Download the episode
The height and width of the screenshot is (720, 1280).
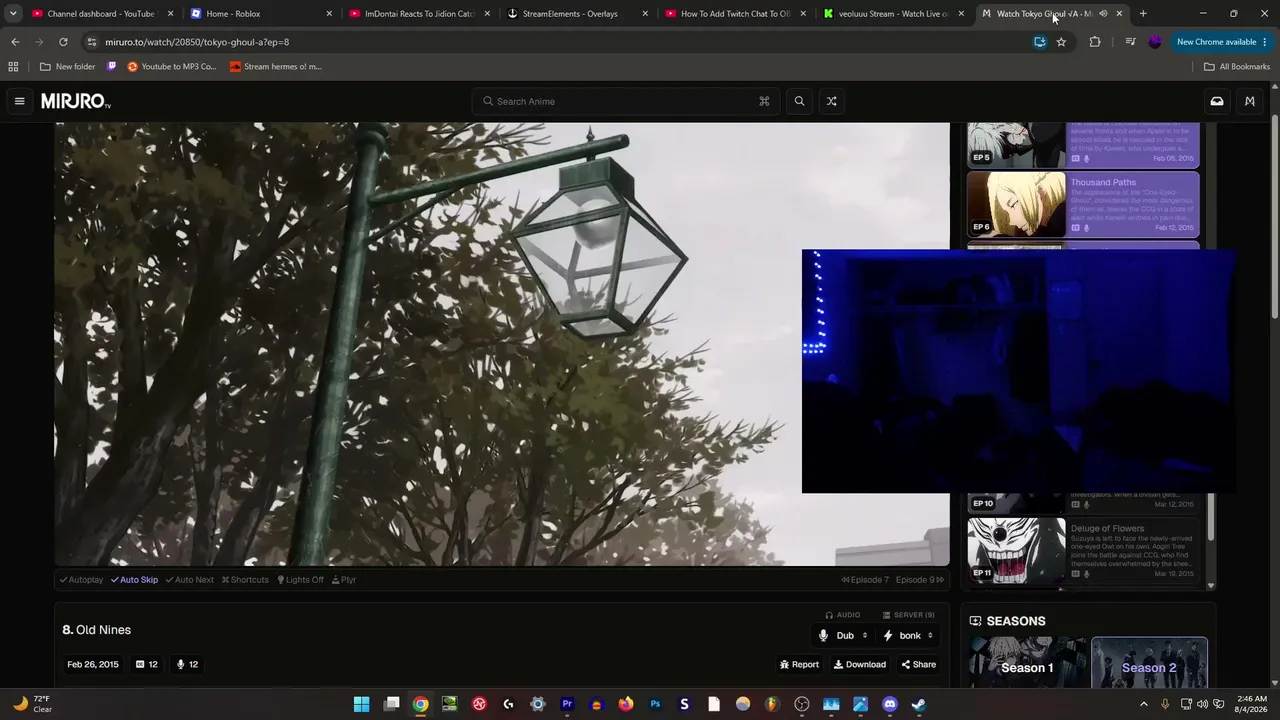click(860, 665)
